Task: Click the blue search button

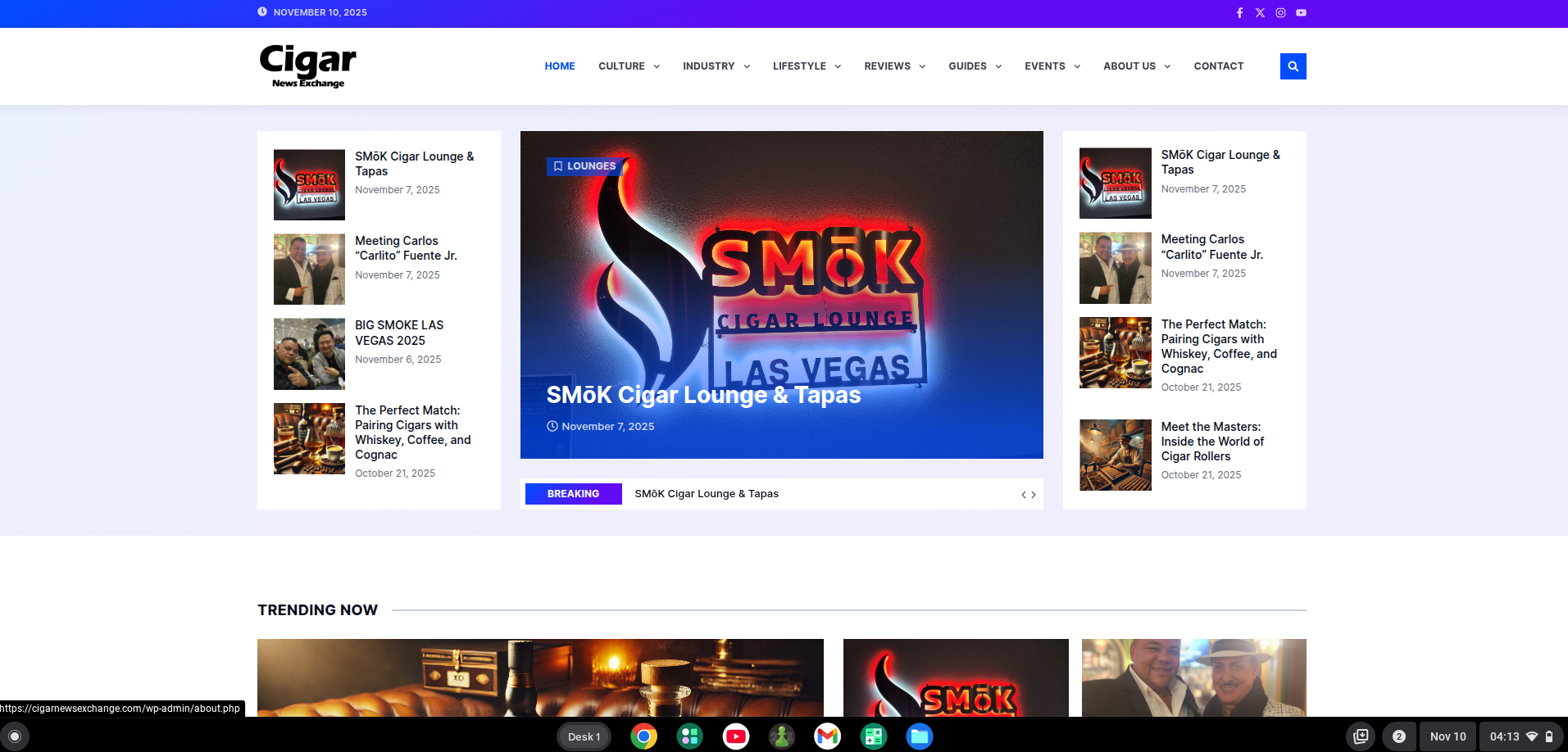Action: point(1293,66)
